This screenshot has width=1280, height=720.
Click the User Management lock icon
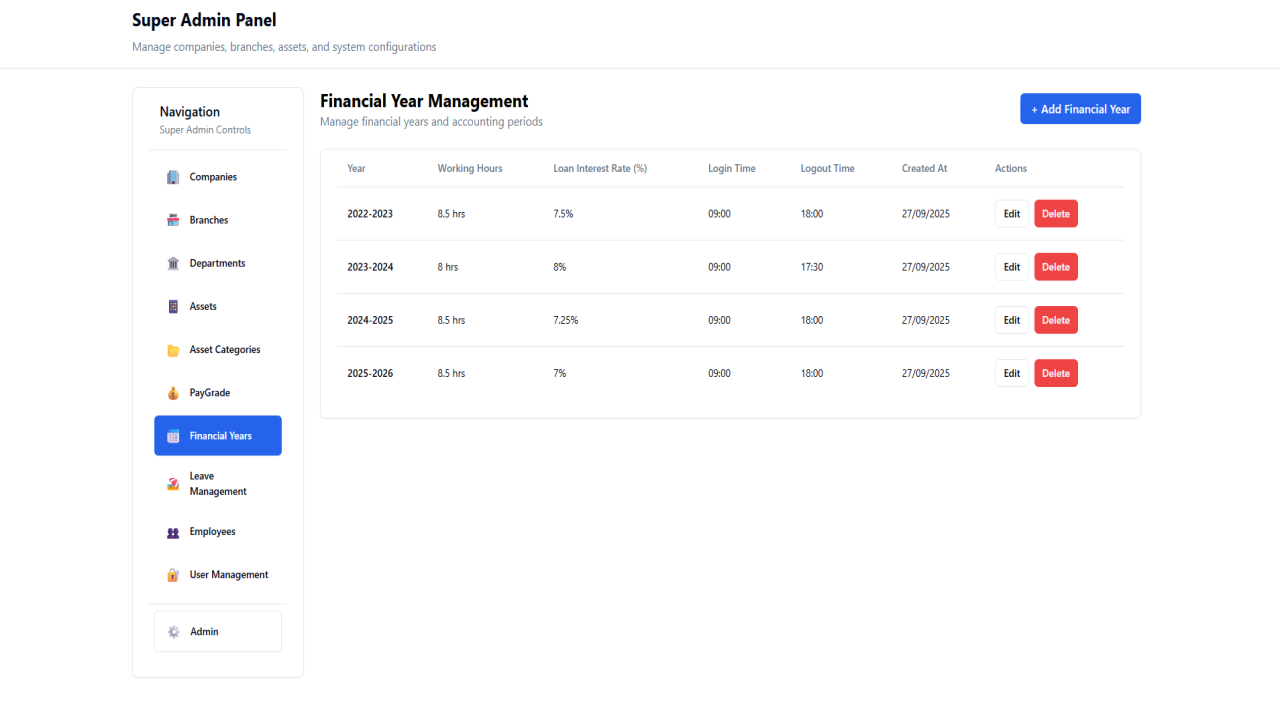point(173,575)
